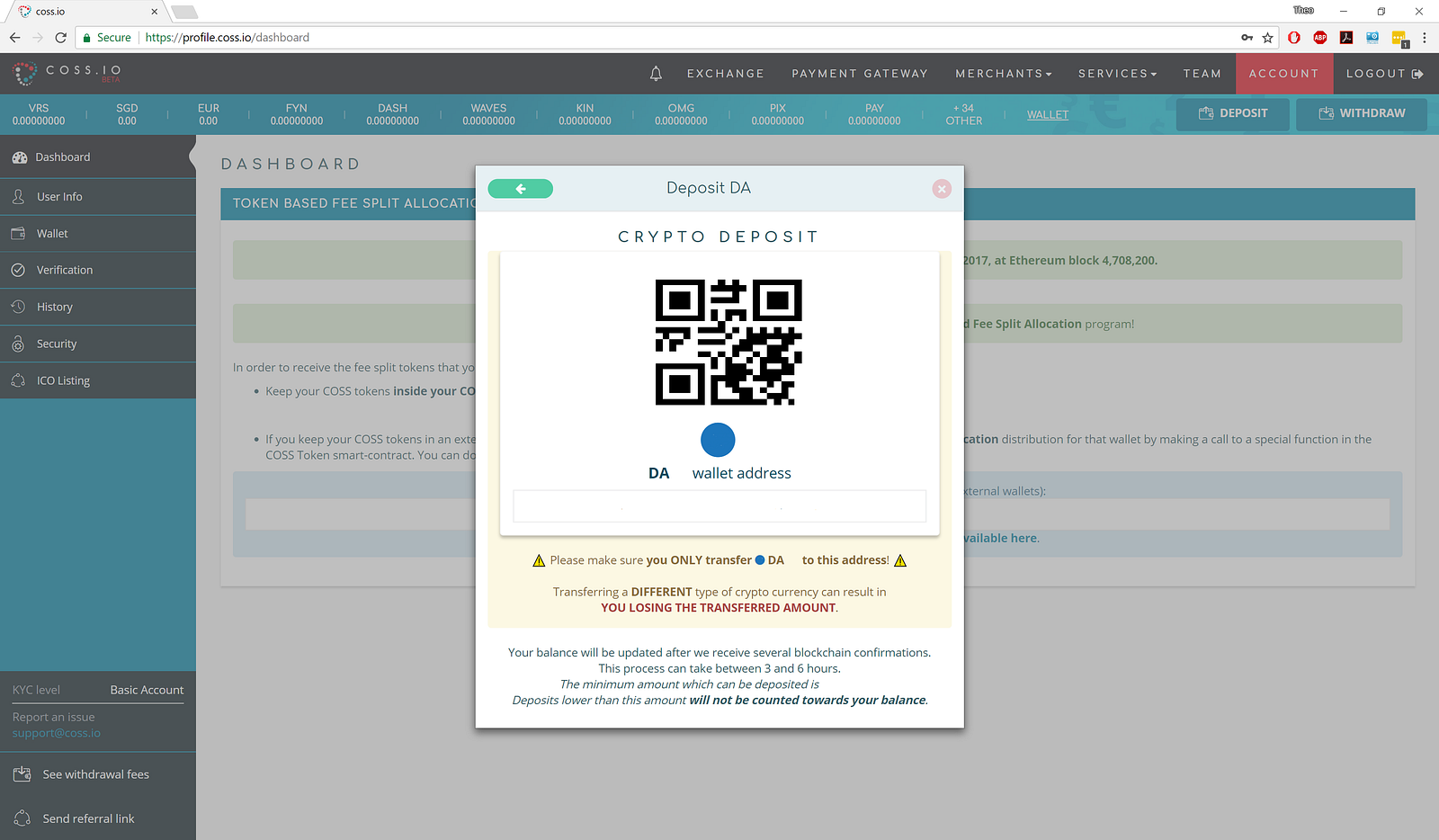1439x840 pixels.
Task: Click the Deposit button in balance bar
Action: [1233, 114]
